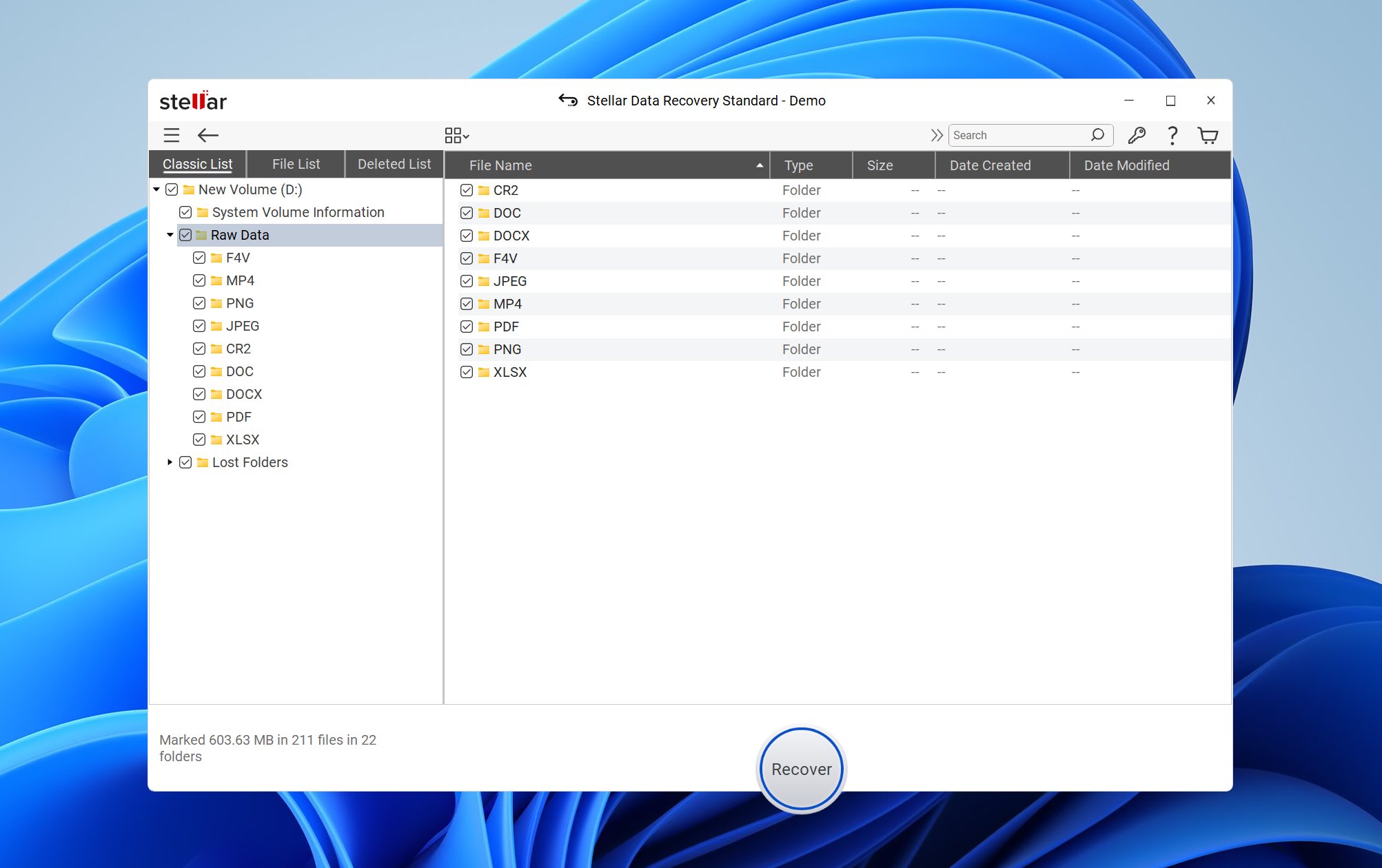Screen dimensions: 1382x868
Task: Select the CR2 row name in file list
Action: point(506,190)
